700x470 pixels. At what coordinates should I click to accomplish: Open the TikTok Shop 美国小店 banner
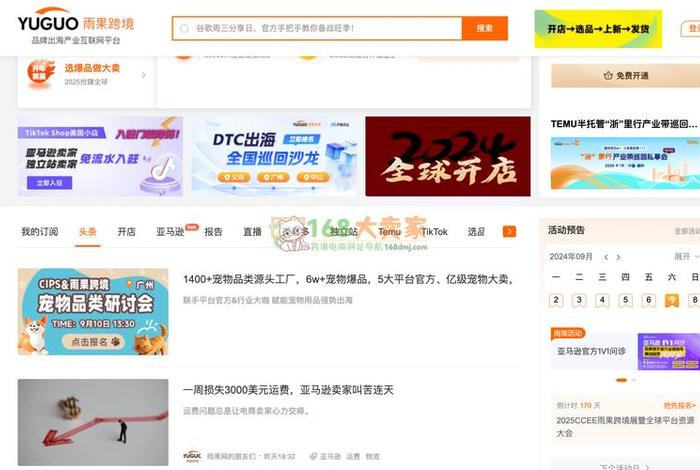click(100, 156)
